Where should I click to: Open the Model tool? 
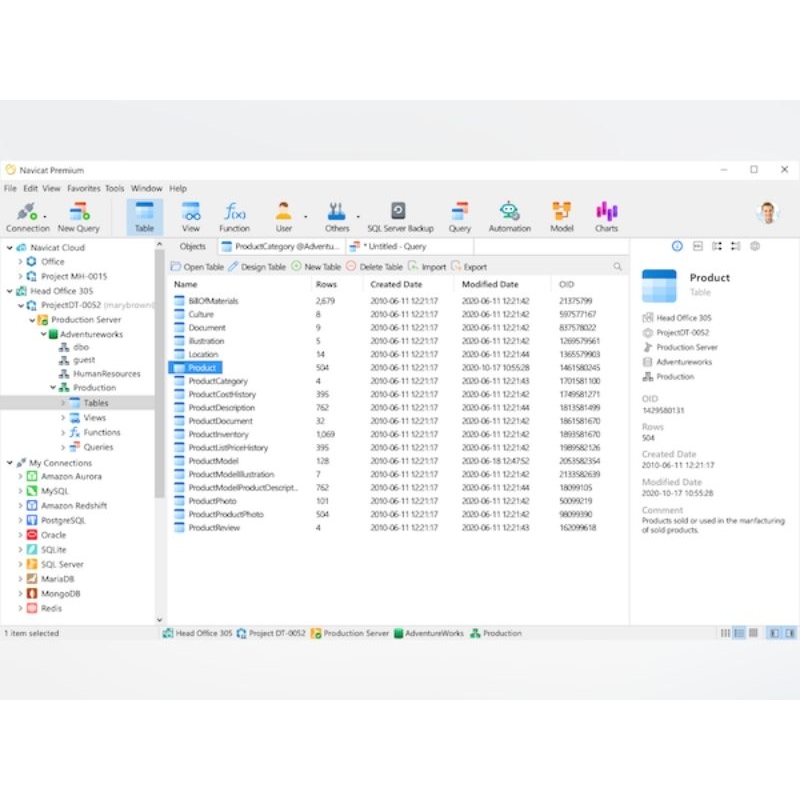point(561,217)
